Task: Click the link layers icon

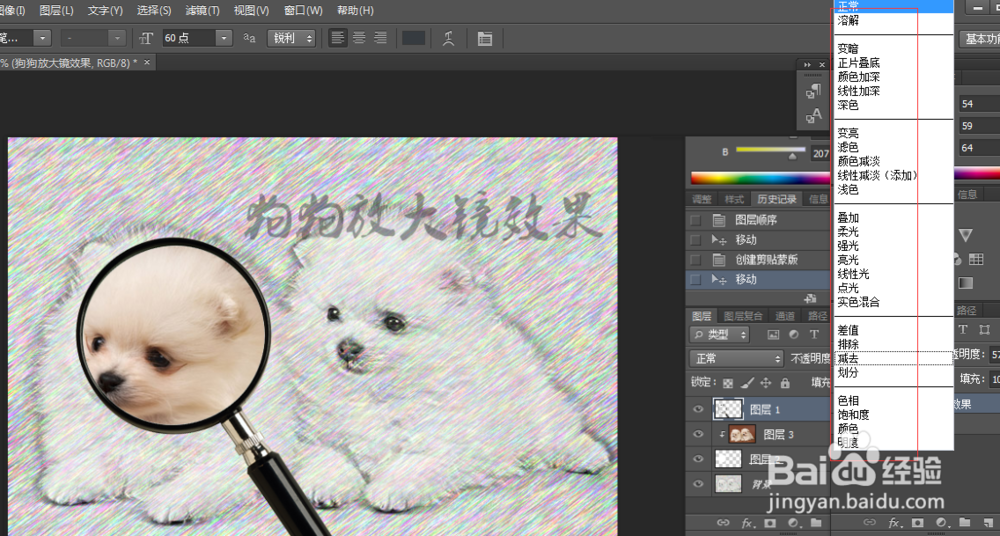Action: pos(723,523)
